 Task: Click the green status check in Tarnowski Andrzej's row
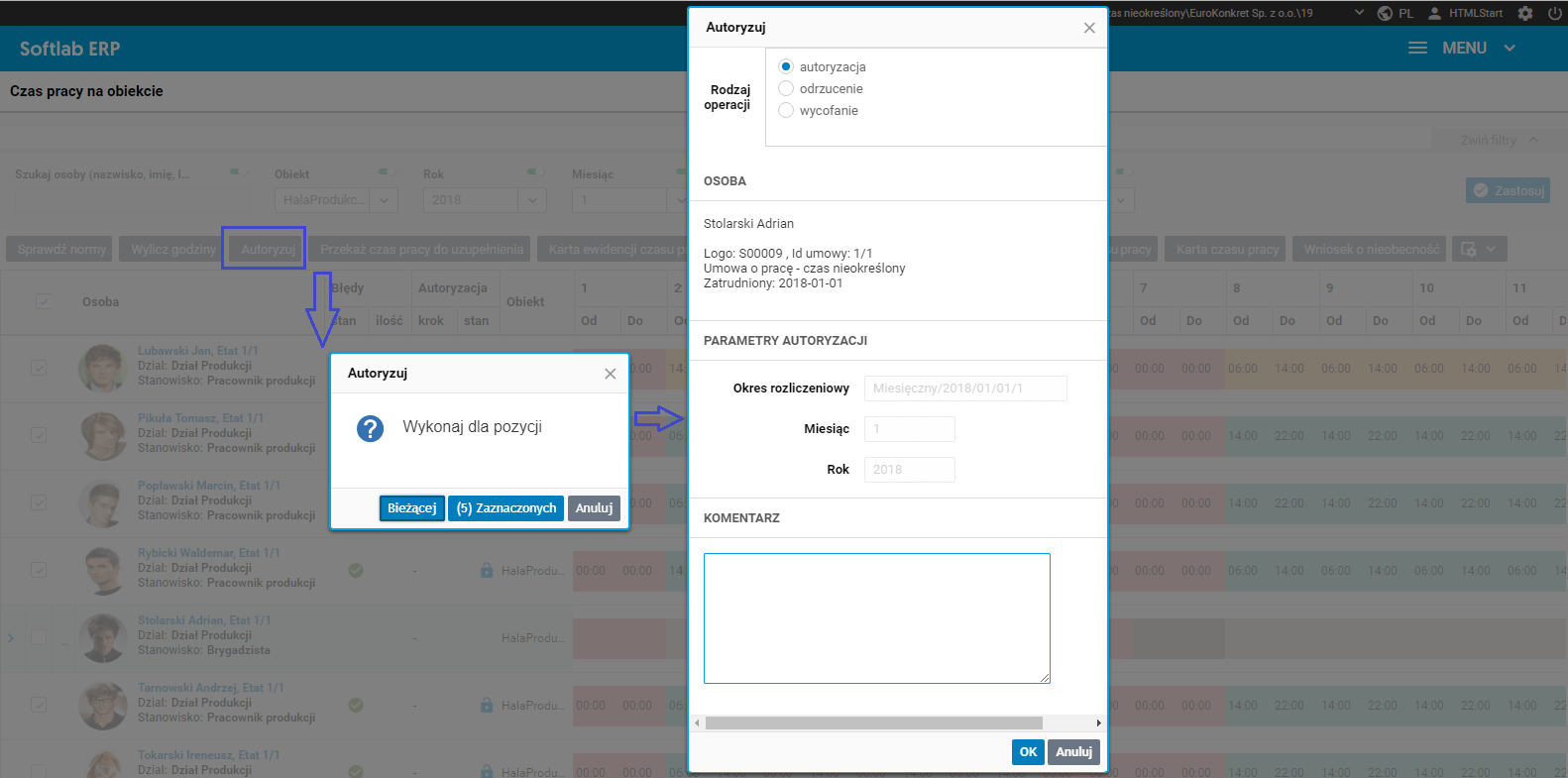pos(356,705)
